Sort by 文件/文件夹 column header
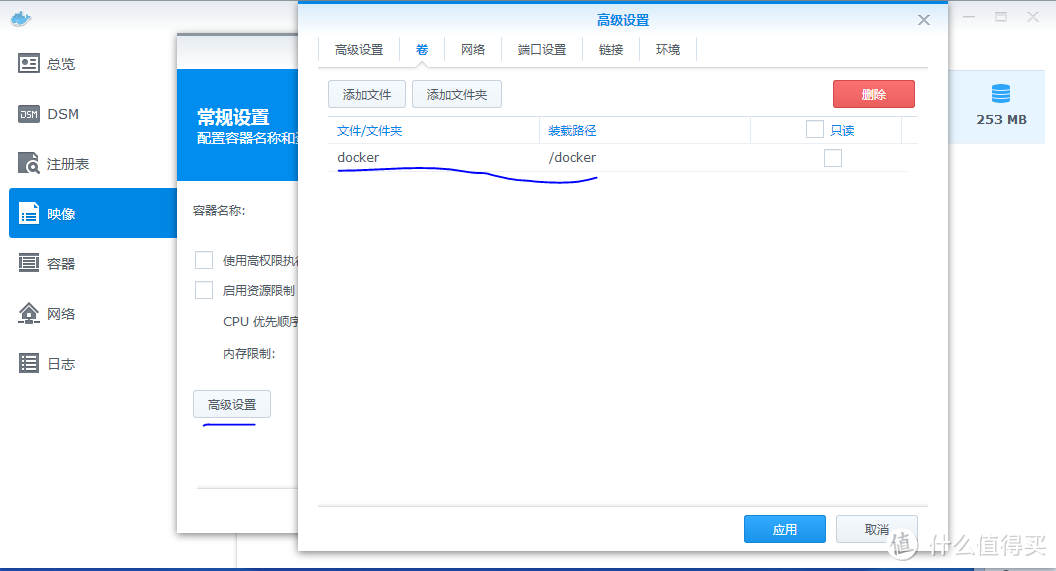 pyautogui.click(x=434, y=130)
